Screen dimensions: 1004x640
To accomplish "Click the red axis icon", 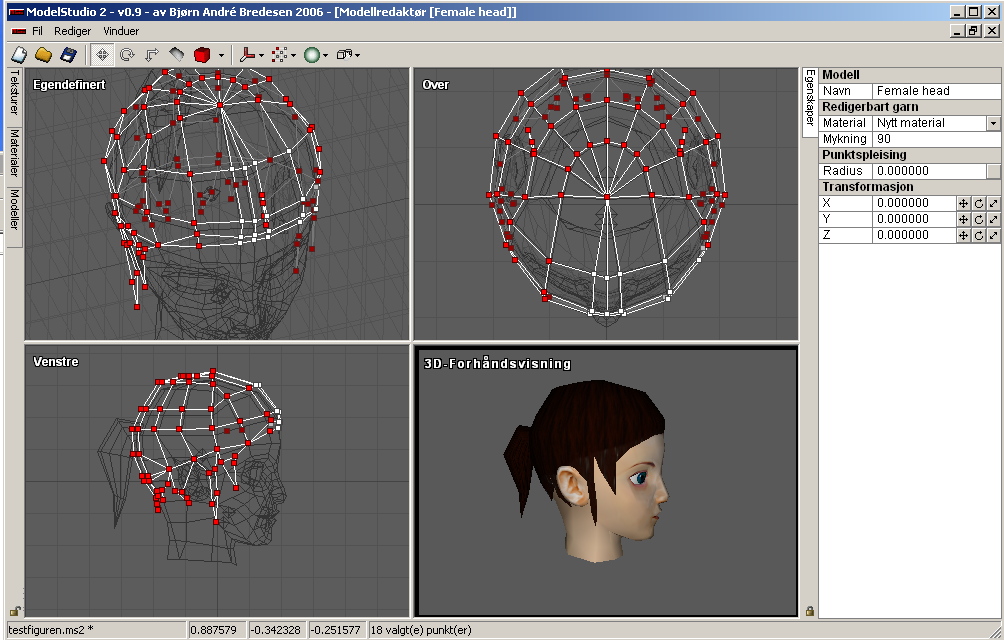I will [247, 55].
